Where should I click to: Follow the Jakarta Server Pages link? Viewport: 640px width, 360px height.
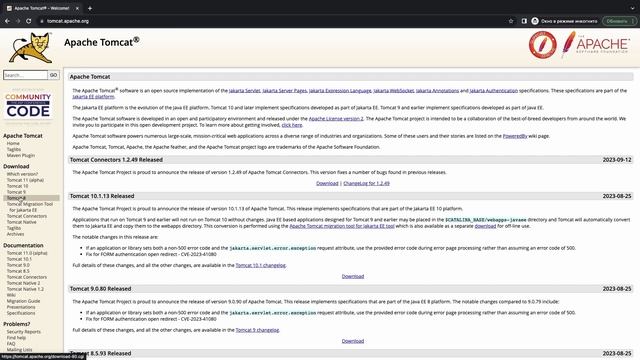point(284,91)
